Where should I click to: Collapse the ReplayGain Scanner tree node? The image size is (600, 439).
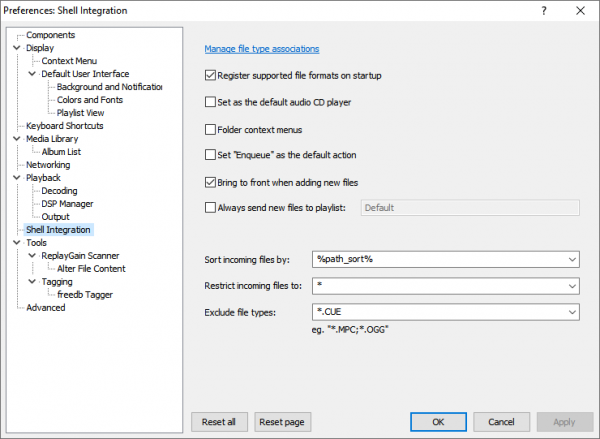32,256
